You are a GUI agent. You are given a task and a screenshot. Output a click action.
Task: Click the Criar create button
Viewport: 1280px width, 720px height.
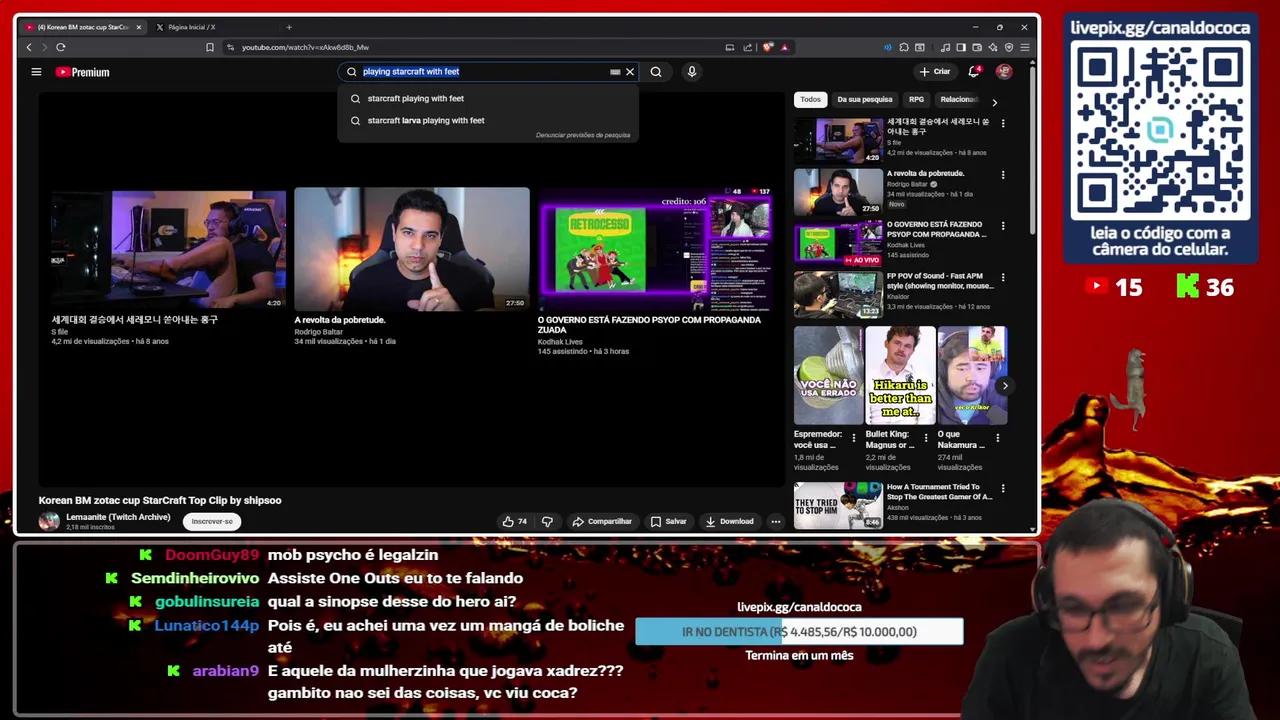pyautogui.click(x=935, y=72)
